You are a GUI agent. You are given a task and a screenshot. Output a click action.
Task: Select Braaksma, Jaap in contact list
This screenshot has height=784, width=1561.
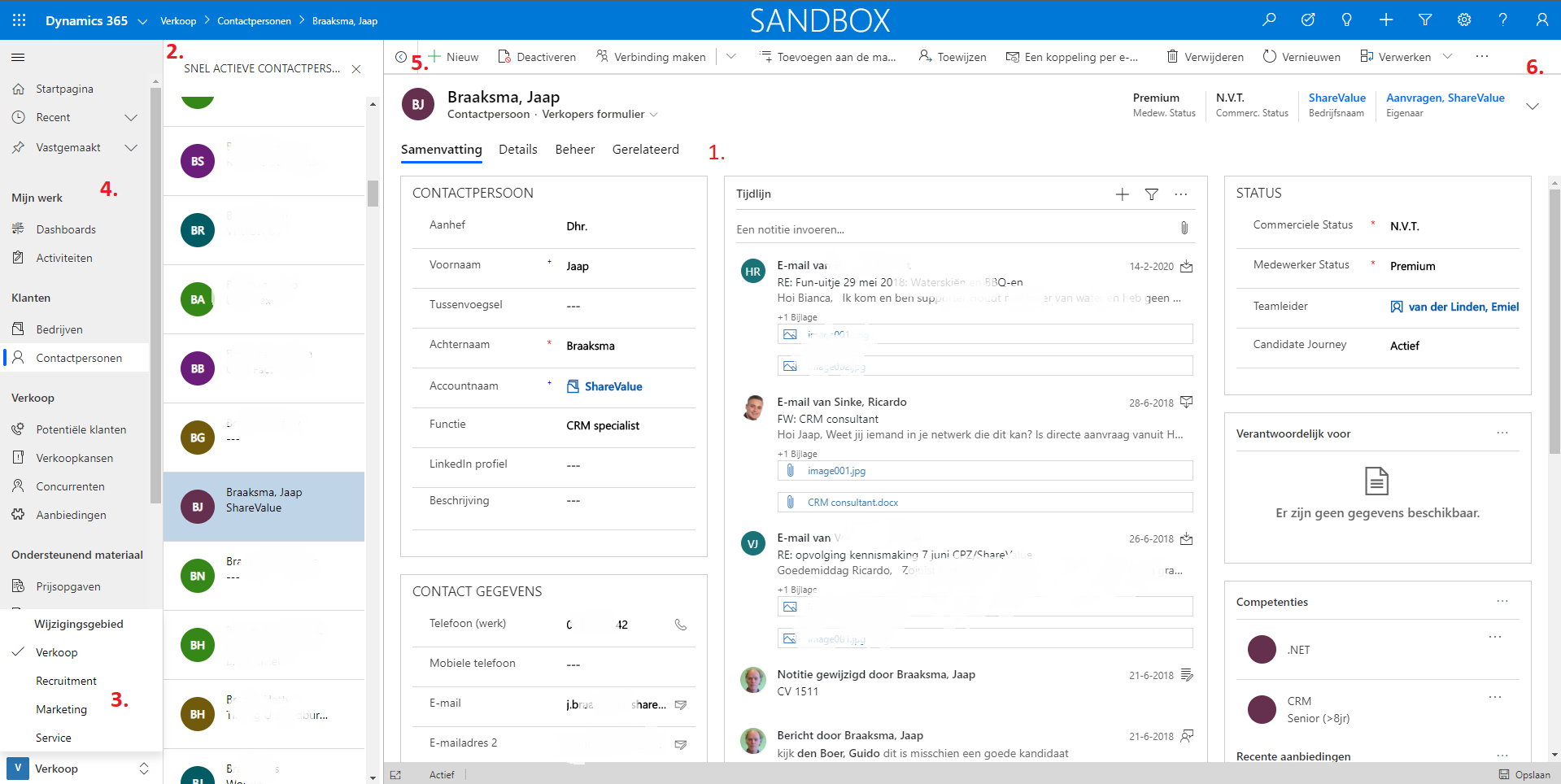point(264,507)
